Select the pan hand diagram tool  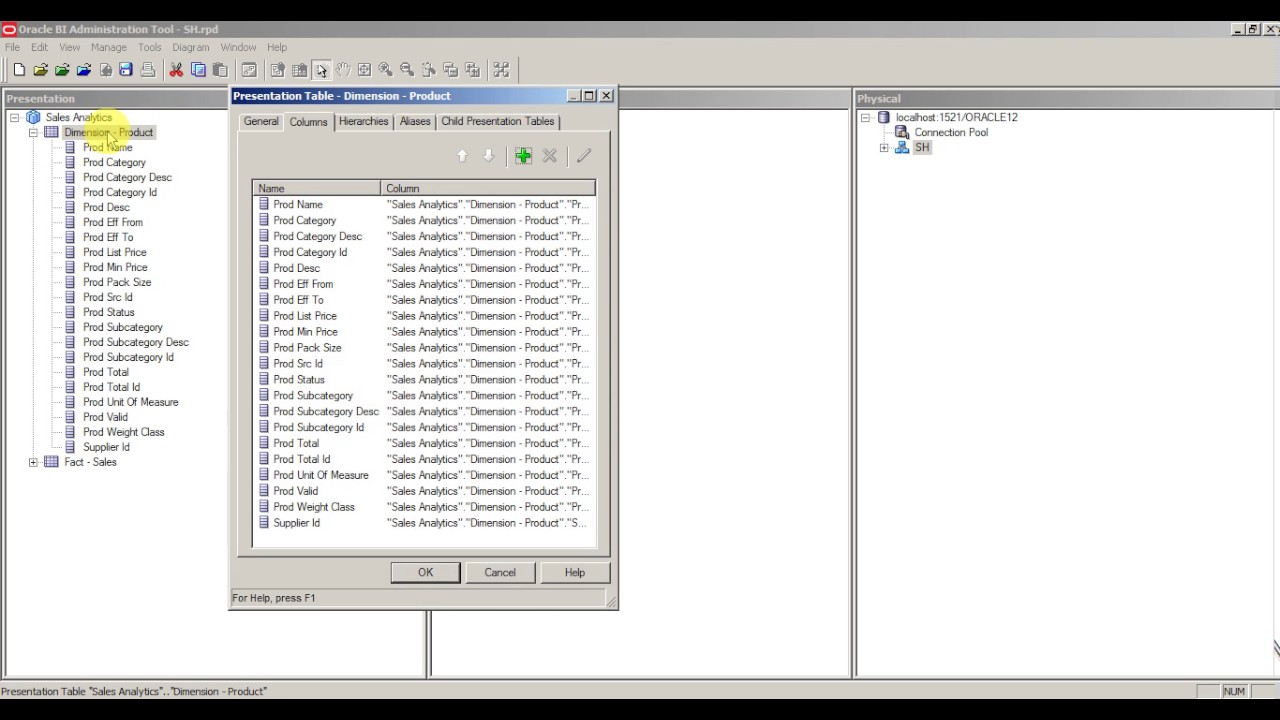coord(343,70)
